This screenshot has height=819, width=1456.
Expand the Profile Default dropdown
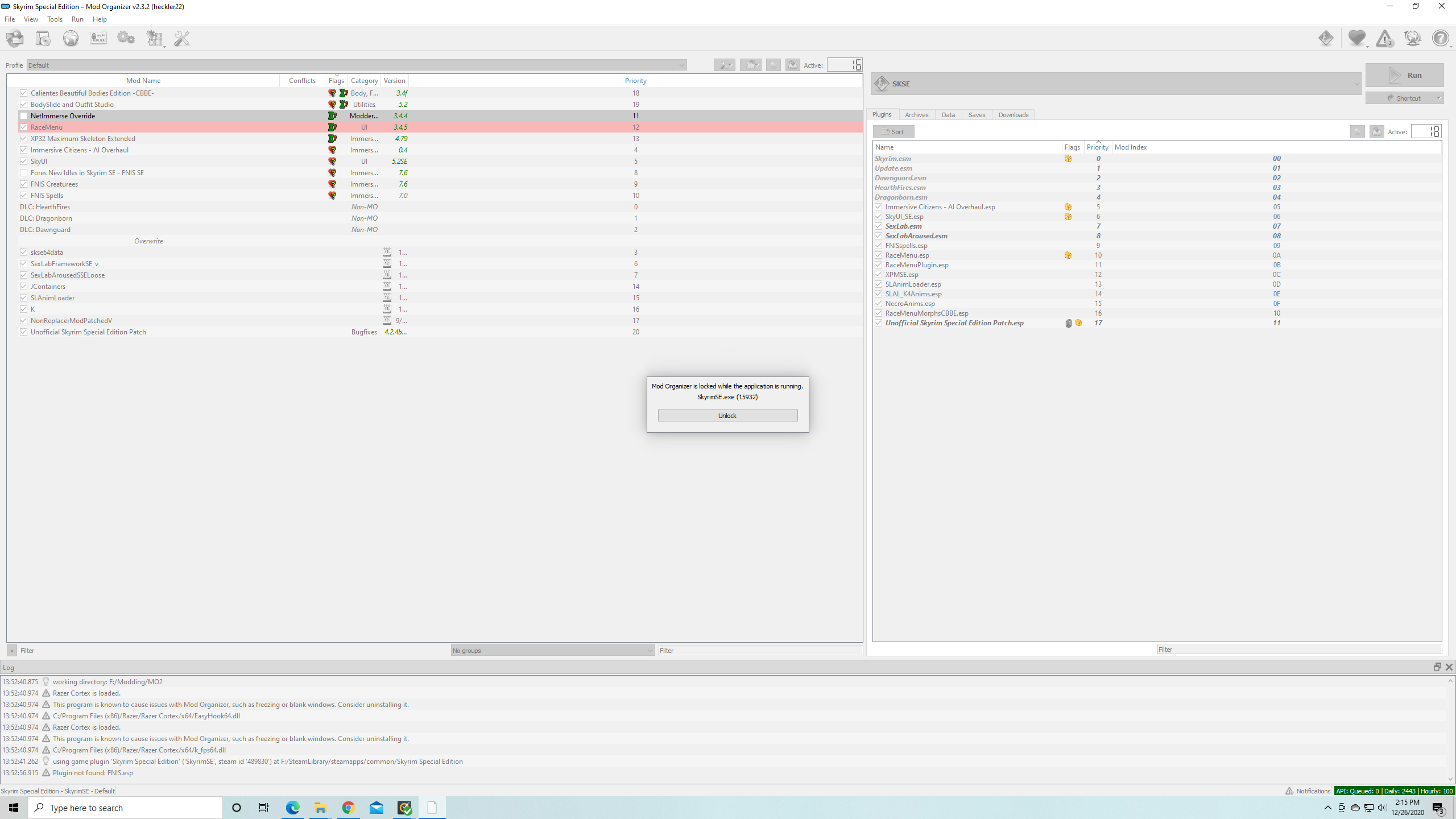[x=357, y=65]
